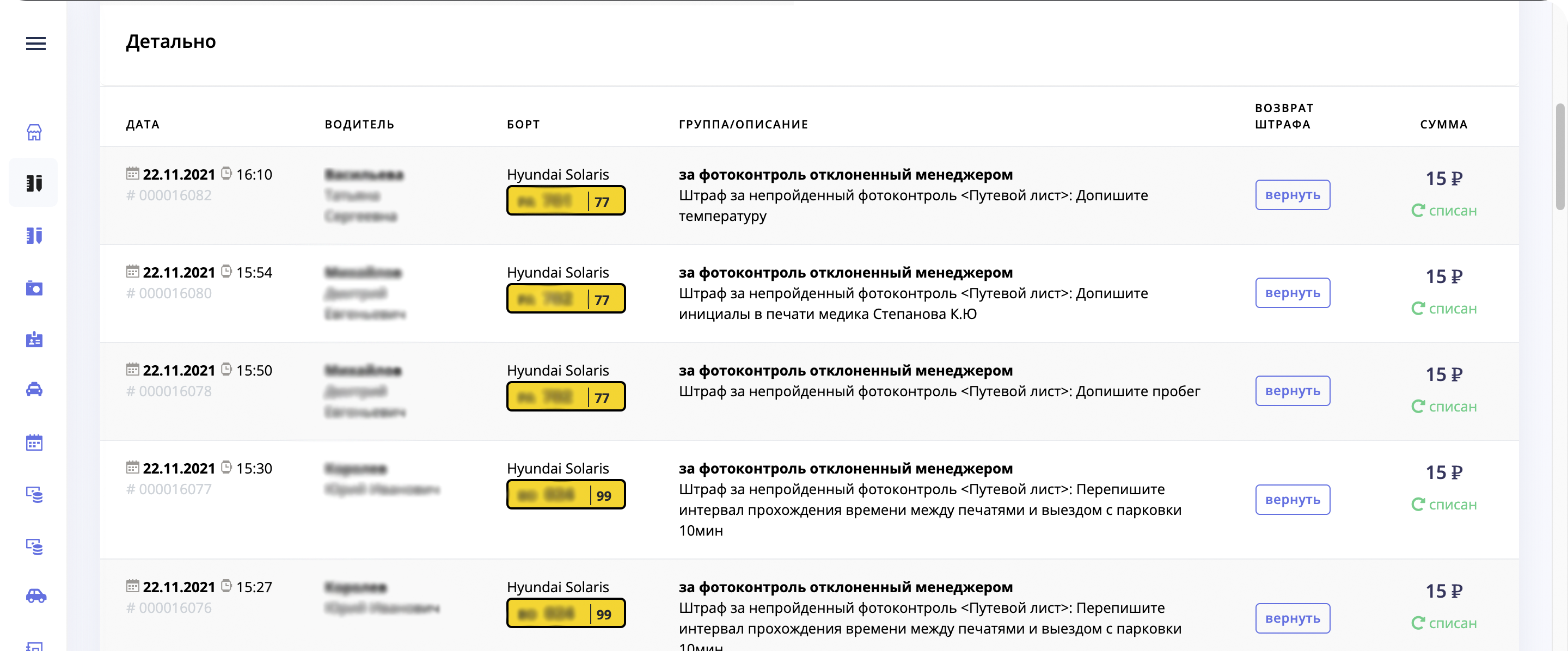The image size is (1568, 651).
Task: Click the yellow plate in the 16:10 row
Action: (x=566, y=201)
